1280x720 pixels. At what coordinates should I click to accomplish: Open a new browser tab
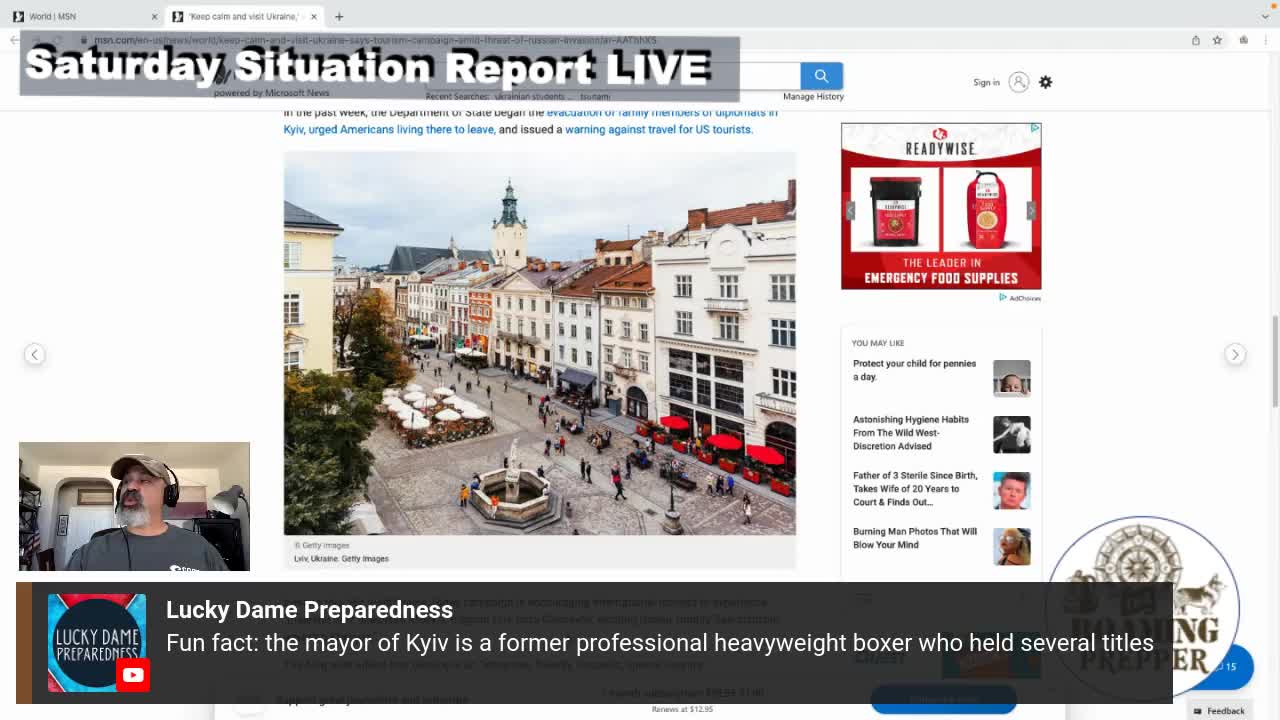(339, 16)
